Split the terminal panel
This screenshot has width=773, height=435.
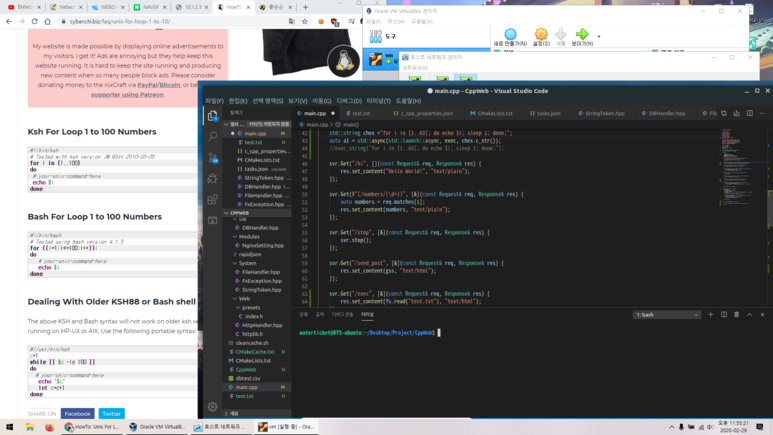point(724,315)
